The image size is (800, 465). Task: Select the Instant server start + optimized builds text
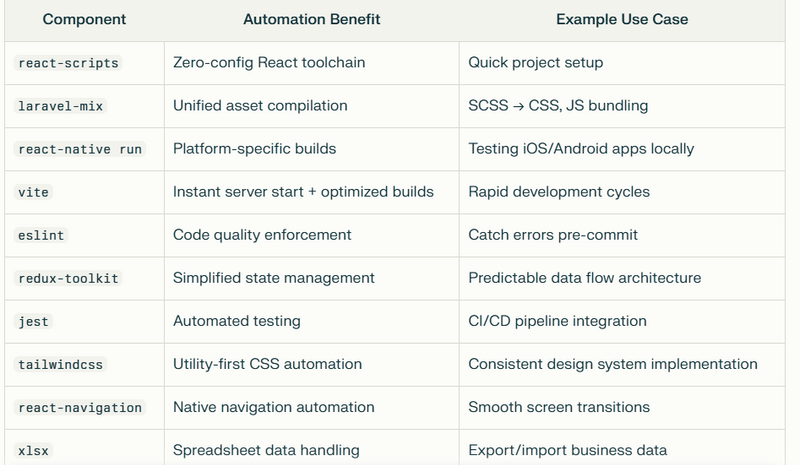click(303, 192)
